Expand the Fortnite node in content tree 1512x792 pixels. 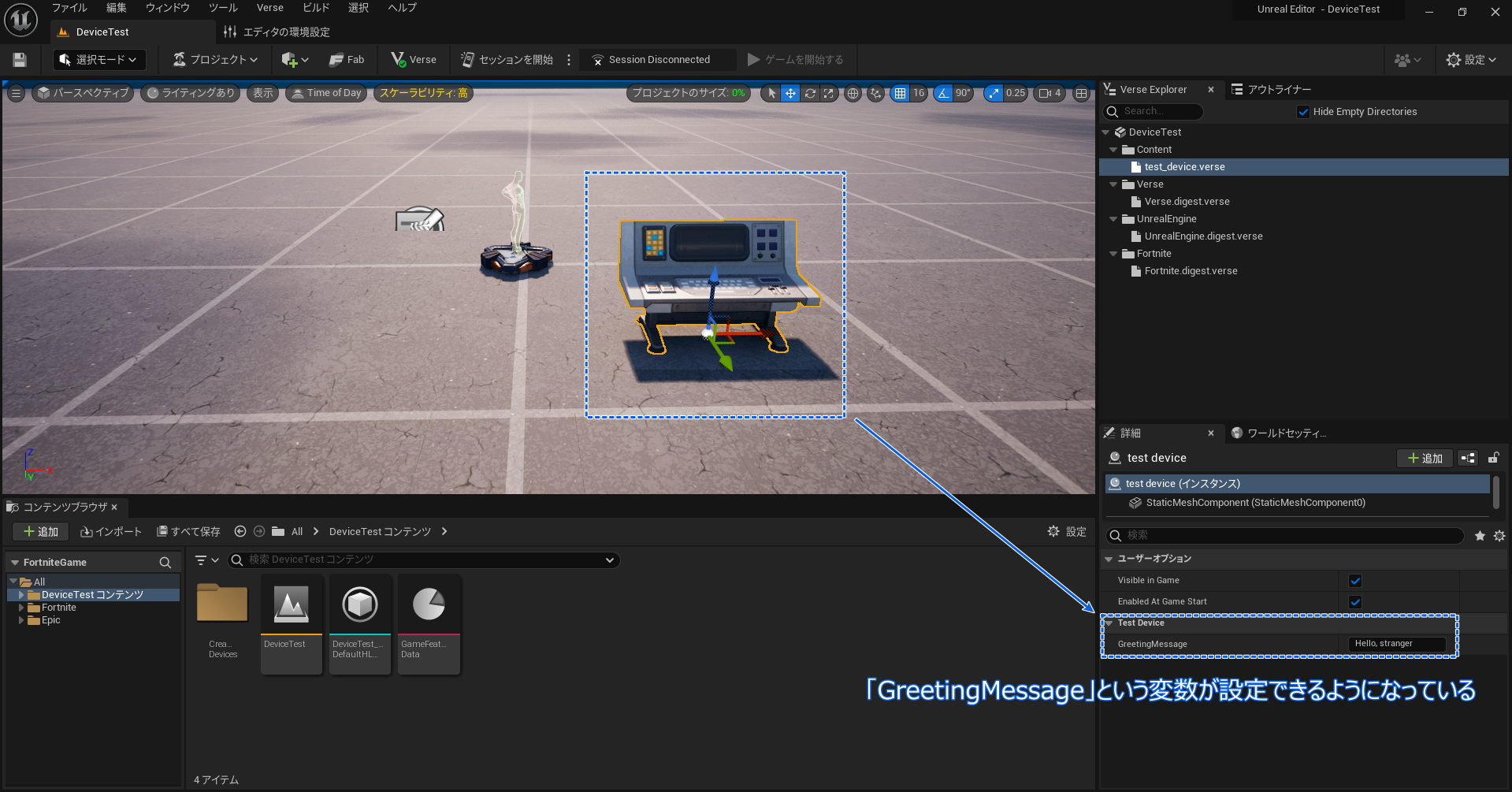pos(23,607)
